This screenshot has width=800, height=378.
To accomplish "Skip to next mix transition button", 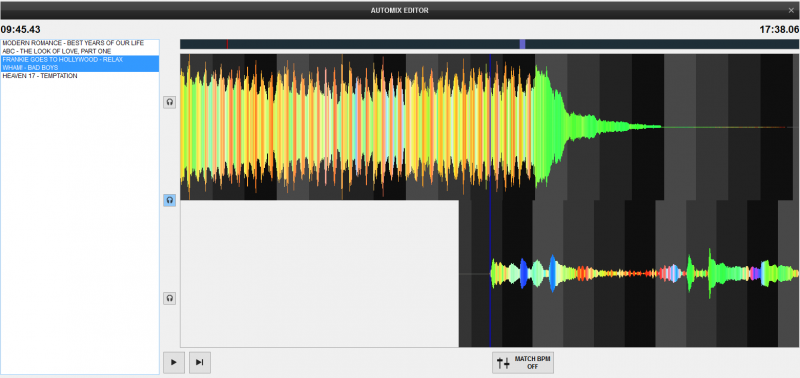I will tap(199, 363).
